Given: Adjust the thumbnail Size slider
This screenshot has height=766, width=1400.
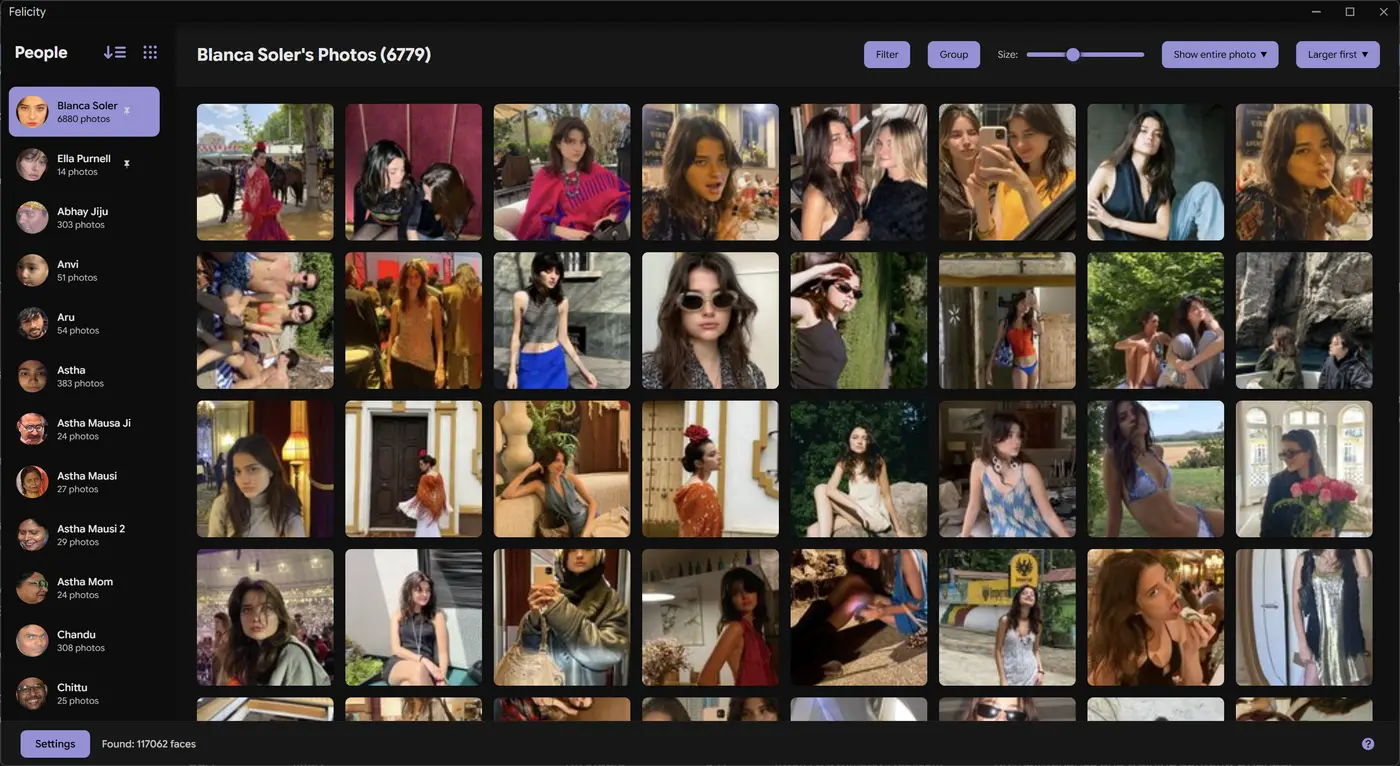Looking at the screenshot, I should click(1085, 54).
